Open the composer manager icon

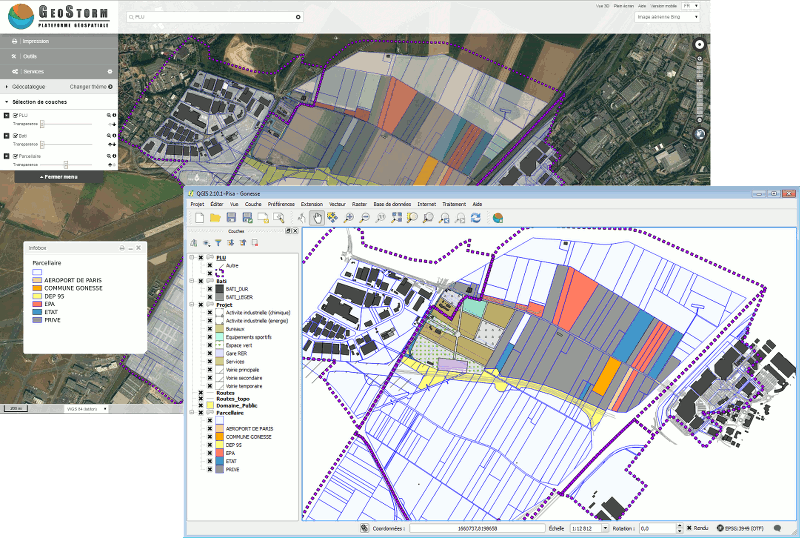click(x=279, y=218)
